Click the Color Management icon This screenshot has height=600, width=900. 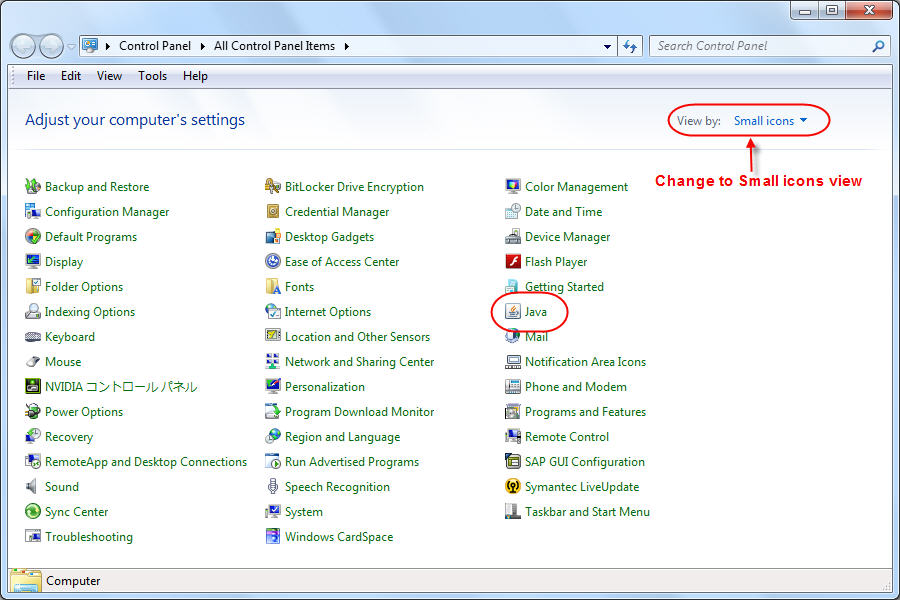coord(513,186)
